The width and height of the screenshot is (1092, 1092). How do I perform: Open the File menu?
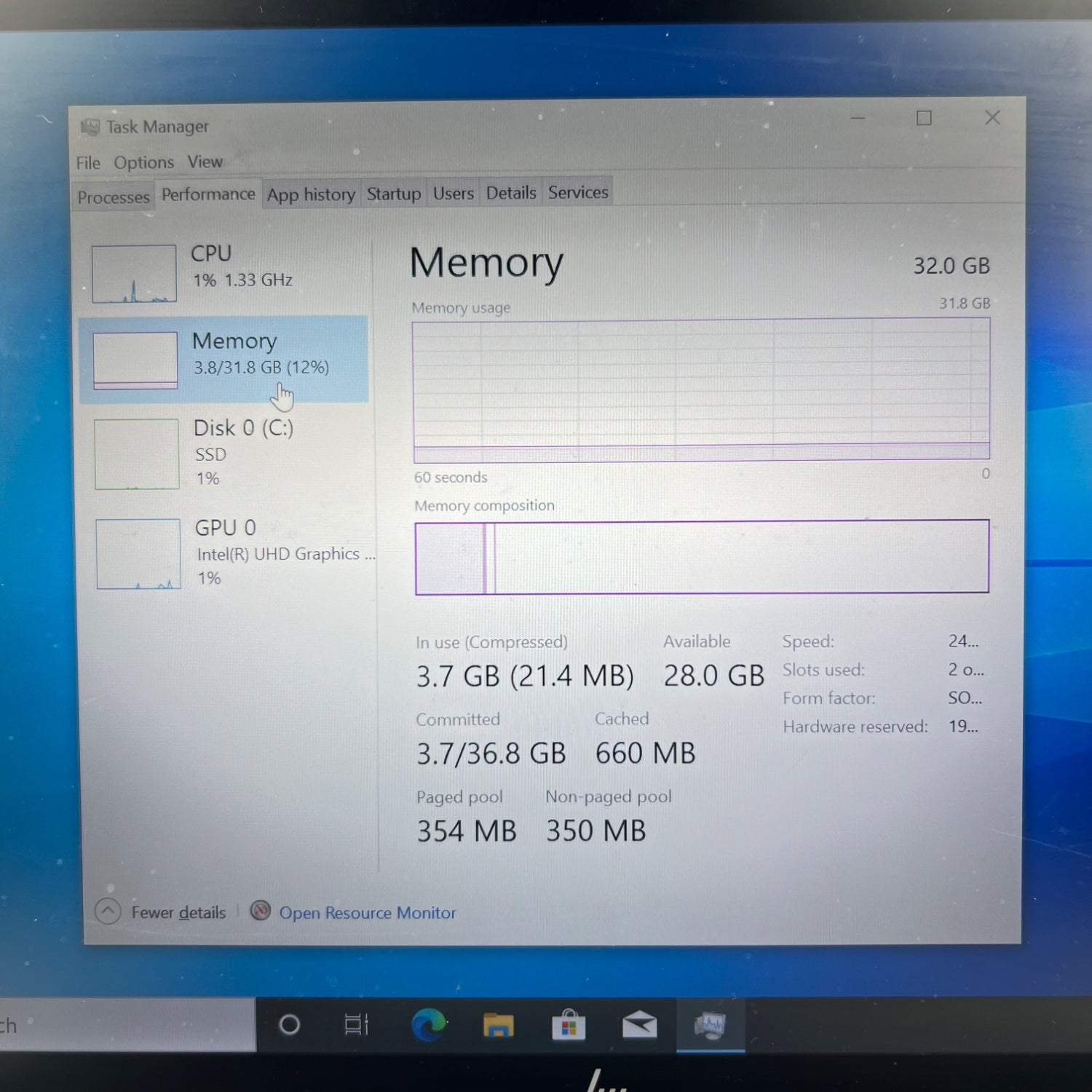(88, 163)
